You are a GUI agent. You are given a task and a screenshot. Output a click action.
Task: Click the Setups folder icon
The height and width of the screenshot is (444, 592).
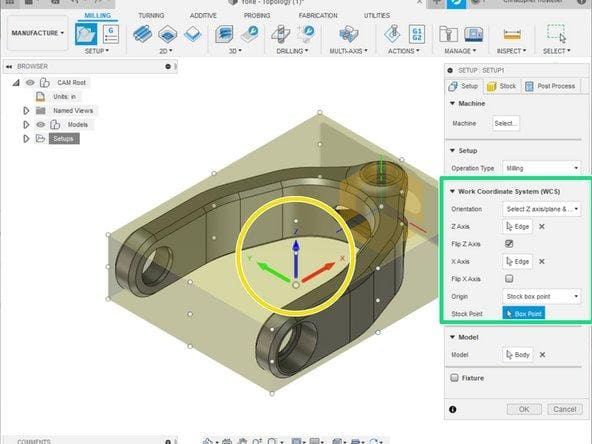click(x=40, y=139)
